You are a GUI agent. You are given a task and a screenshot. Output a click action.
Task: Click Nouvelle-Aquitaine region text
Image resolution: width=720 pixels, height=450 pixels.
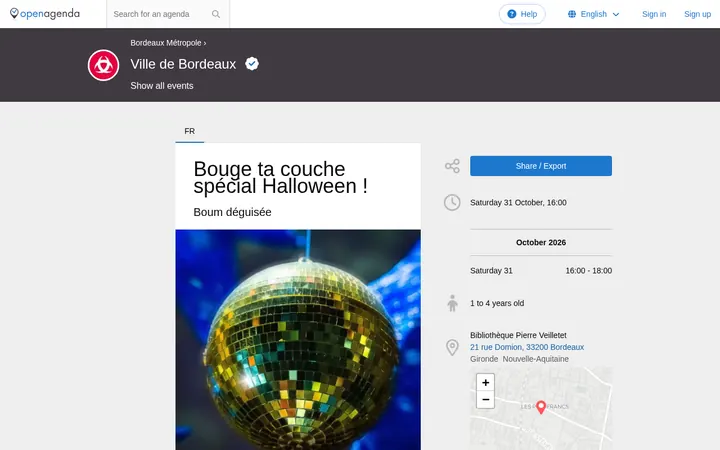tap(535, 359)
